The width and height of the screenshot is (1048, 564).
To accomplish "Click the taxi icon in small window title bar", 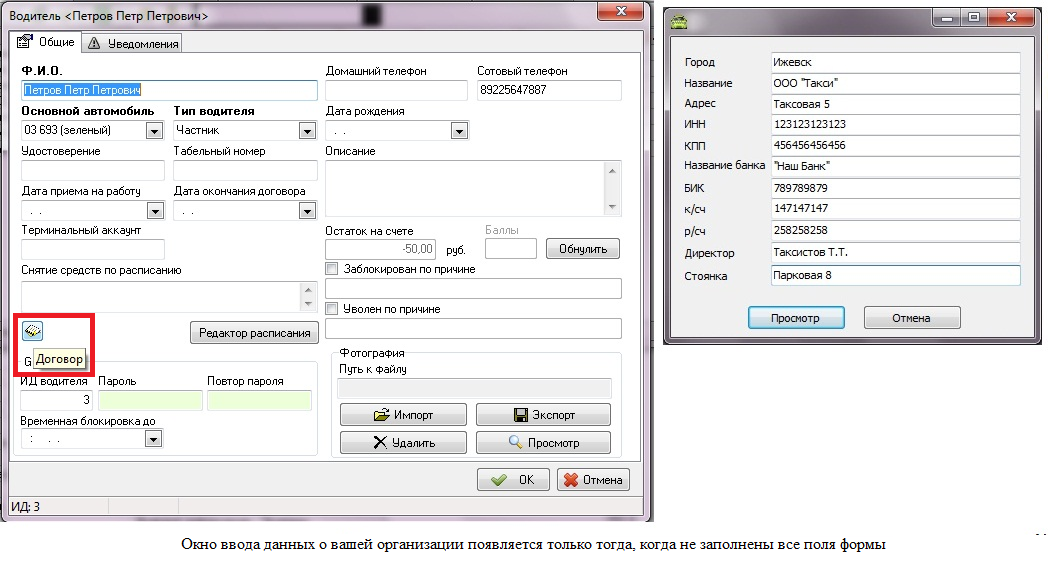I will (x=679, y=18).
